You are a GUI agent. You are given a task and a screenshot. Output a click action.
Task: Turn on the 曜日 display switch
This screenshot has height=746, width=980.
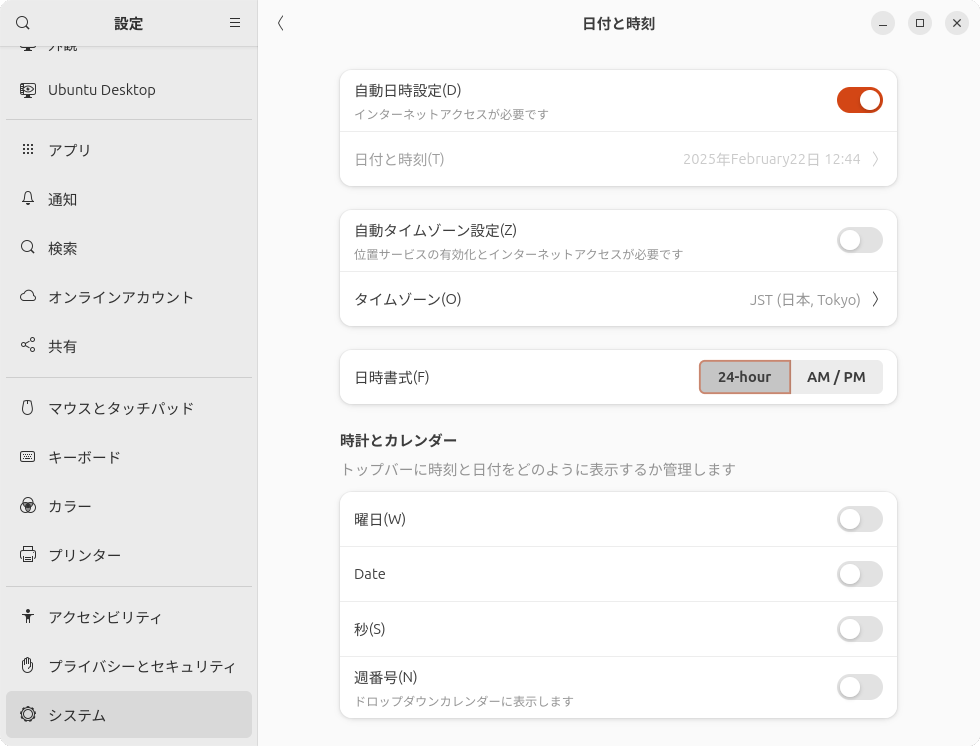coord(859,519)
